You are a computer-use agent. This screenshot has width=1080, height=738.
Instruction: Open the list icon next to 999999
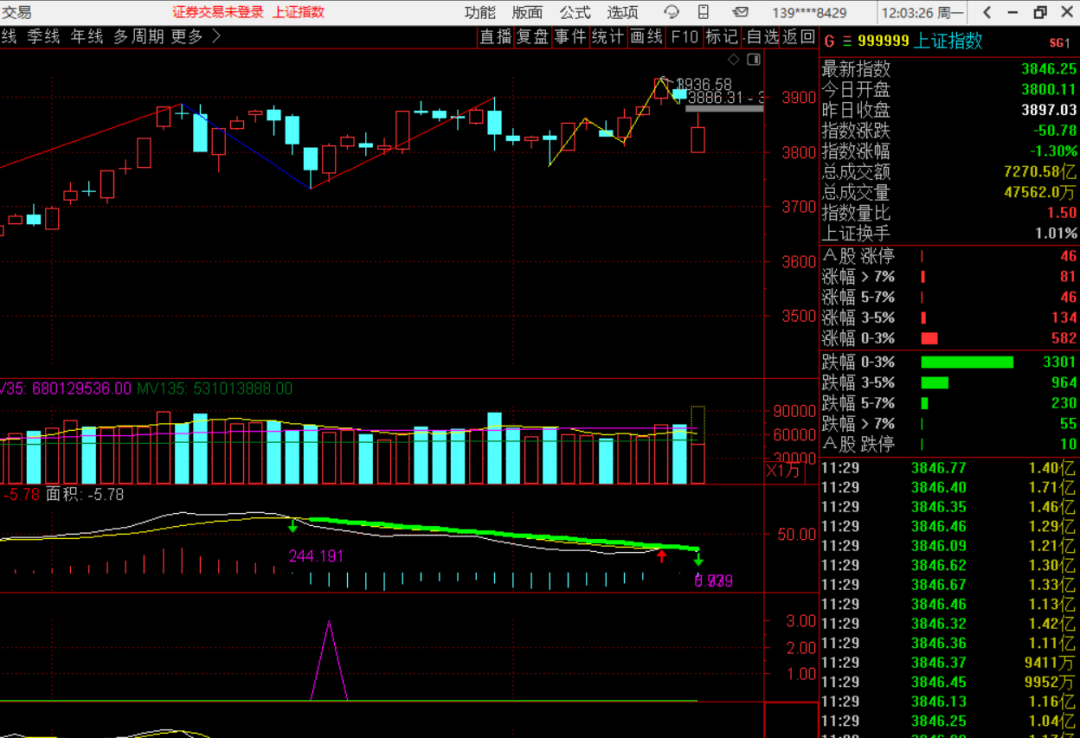point(847,41)
